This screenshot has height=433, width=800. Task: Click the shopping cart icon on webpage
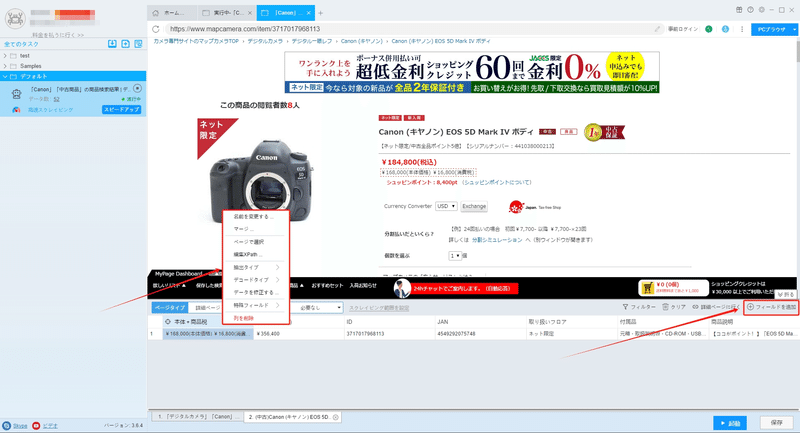(647, 288)
